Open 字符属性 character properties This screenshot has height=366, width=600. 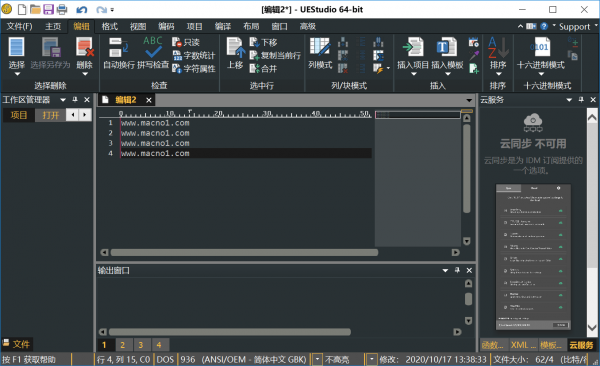194,69
